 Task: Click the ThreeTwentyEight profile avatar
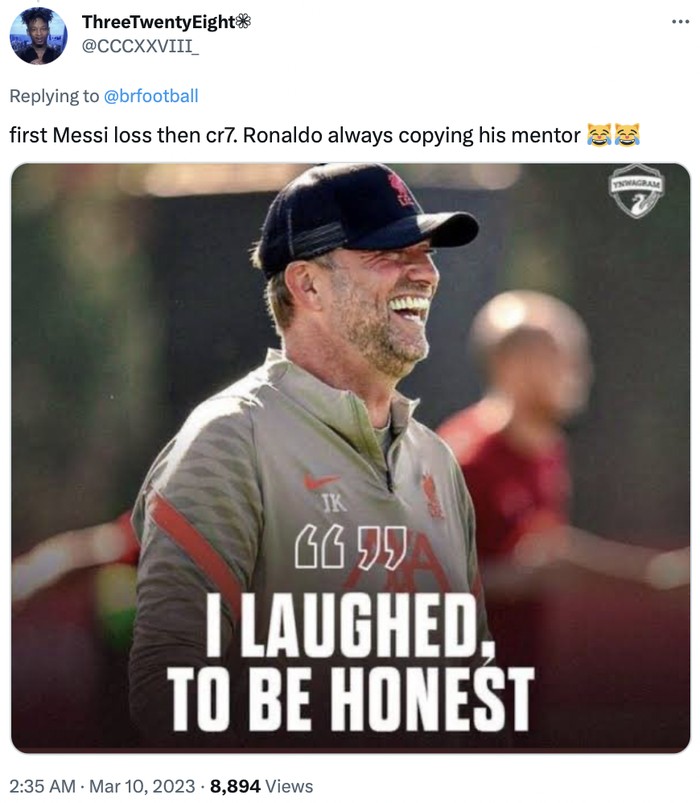39,35
